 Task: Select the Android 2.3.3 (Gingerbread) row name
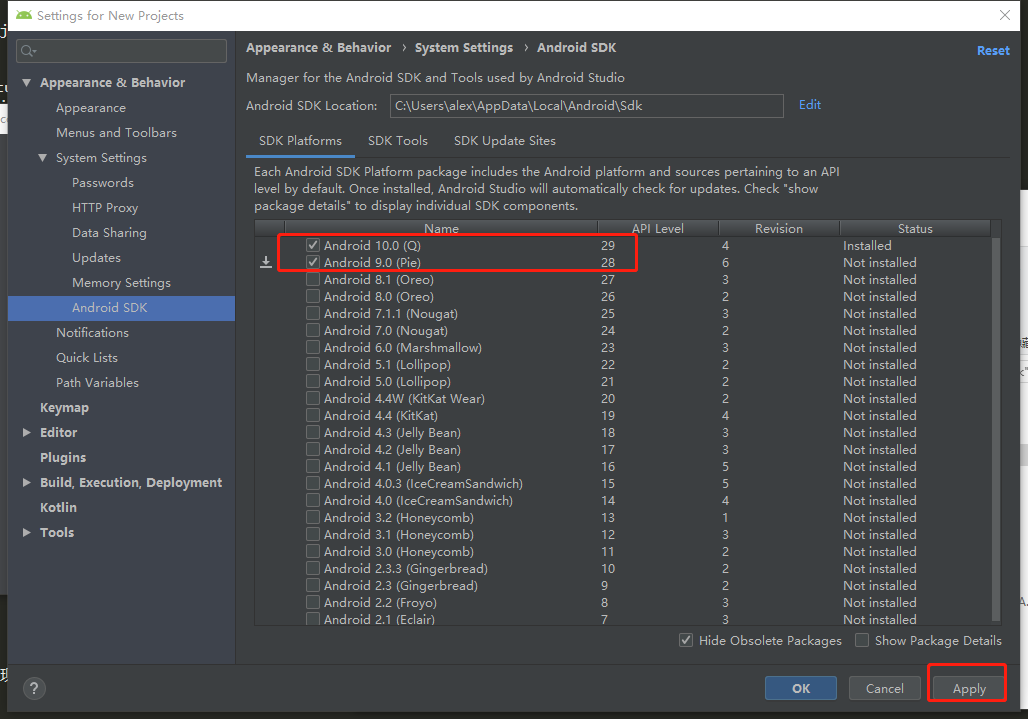coord(406,569)
